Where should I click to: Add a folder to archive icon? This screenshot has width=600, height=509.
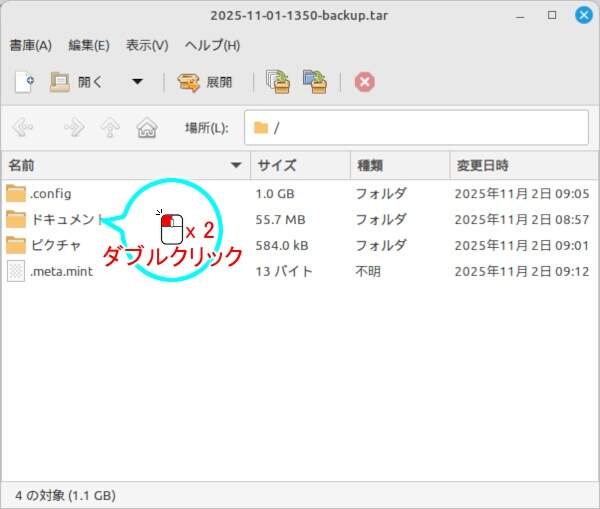coord(315,82)
